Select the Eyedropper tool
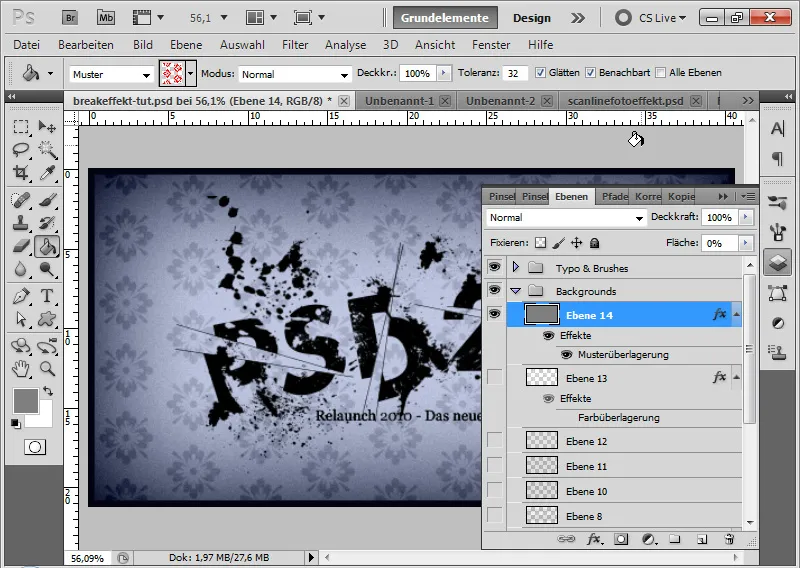 [x=47, y=173]
